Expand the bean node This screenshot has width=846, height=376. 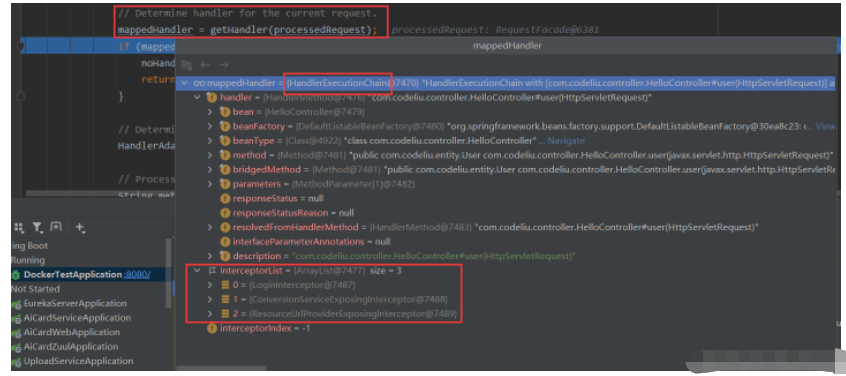pyautogui.click(x=210, y=112)
